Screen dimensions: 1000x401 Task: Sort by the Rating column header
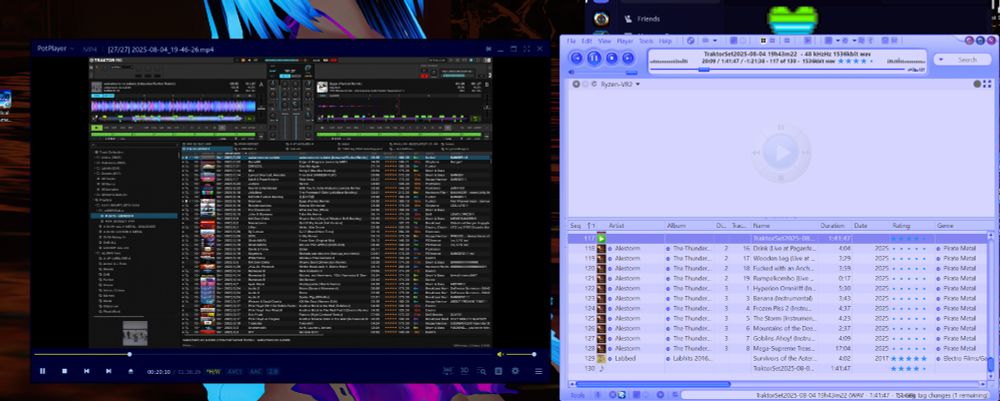pos(901,226)
